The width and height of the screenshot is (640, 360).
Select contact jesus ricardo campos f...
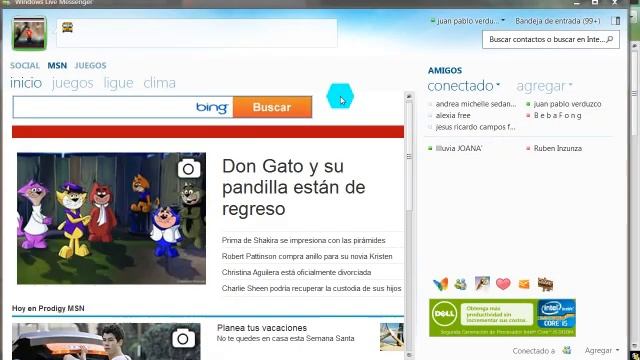(472, 127)
